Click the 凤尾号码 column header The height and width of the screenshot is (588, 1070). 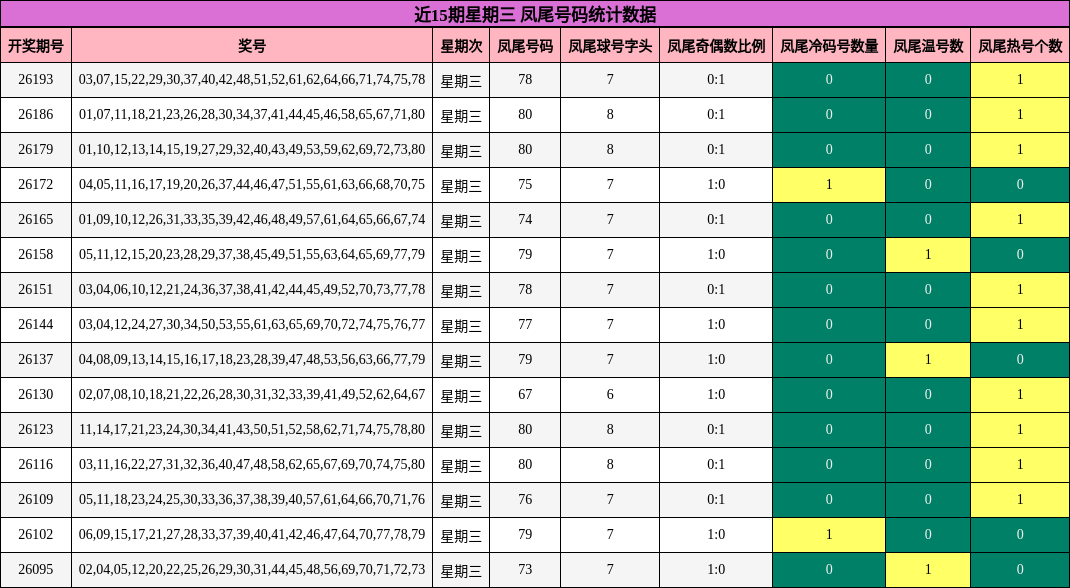(x=525, y=46)
